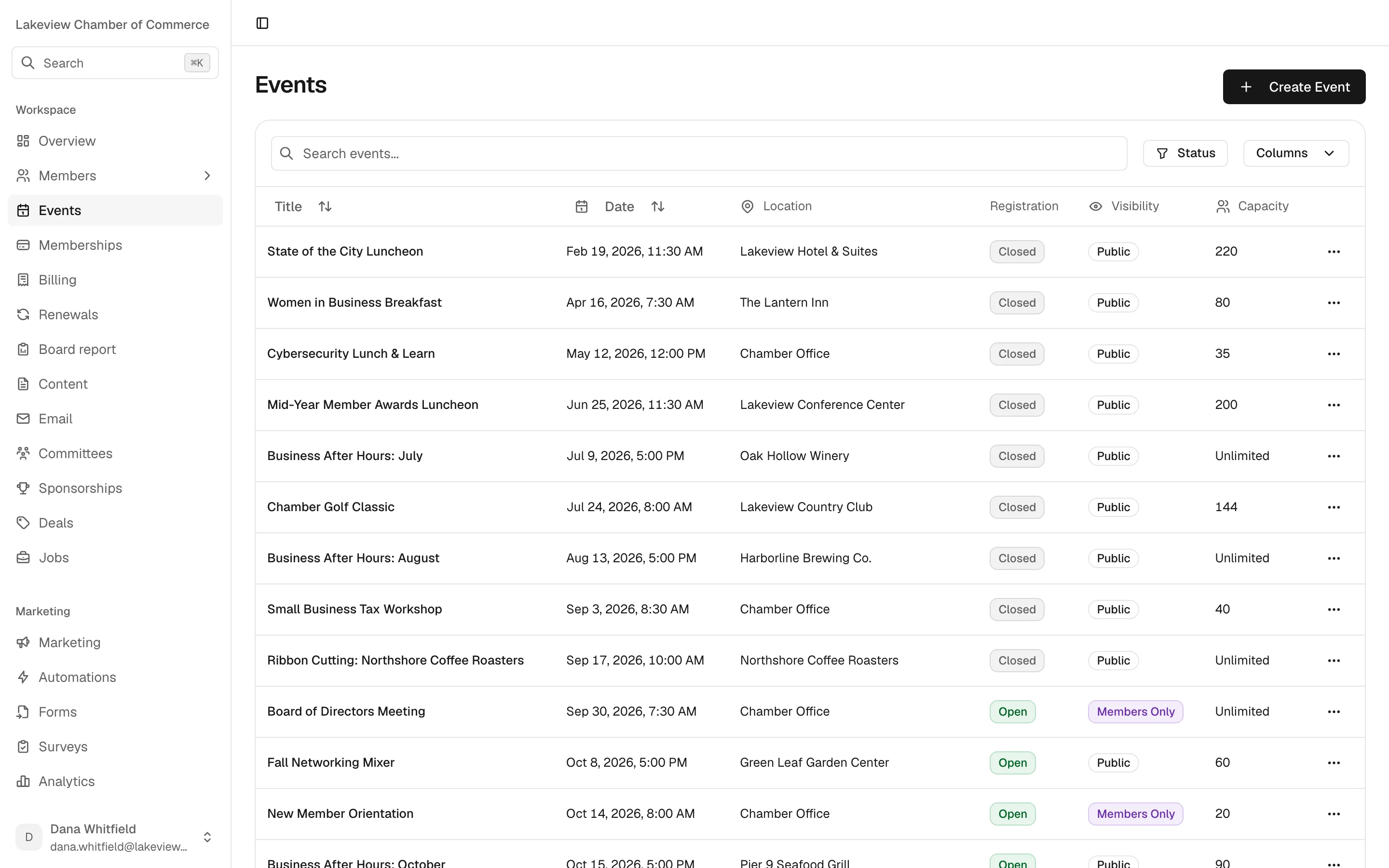1389x868 pixels.
Task: Open Email section
Action: (115, 419)
